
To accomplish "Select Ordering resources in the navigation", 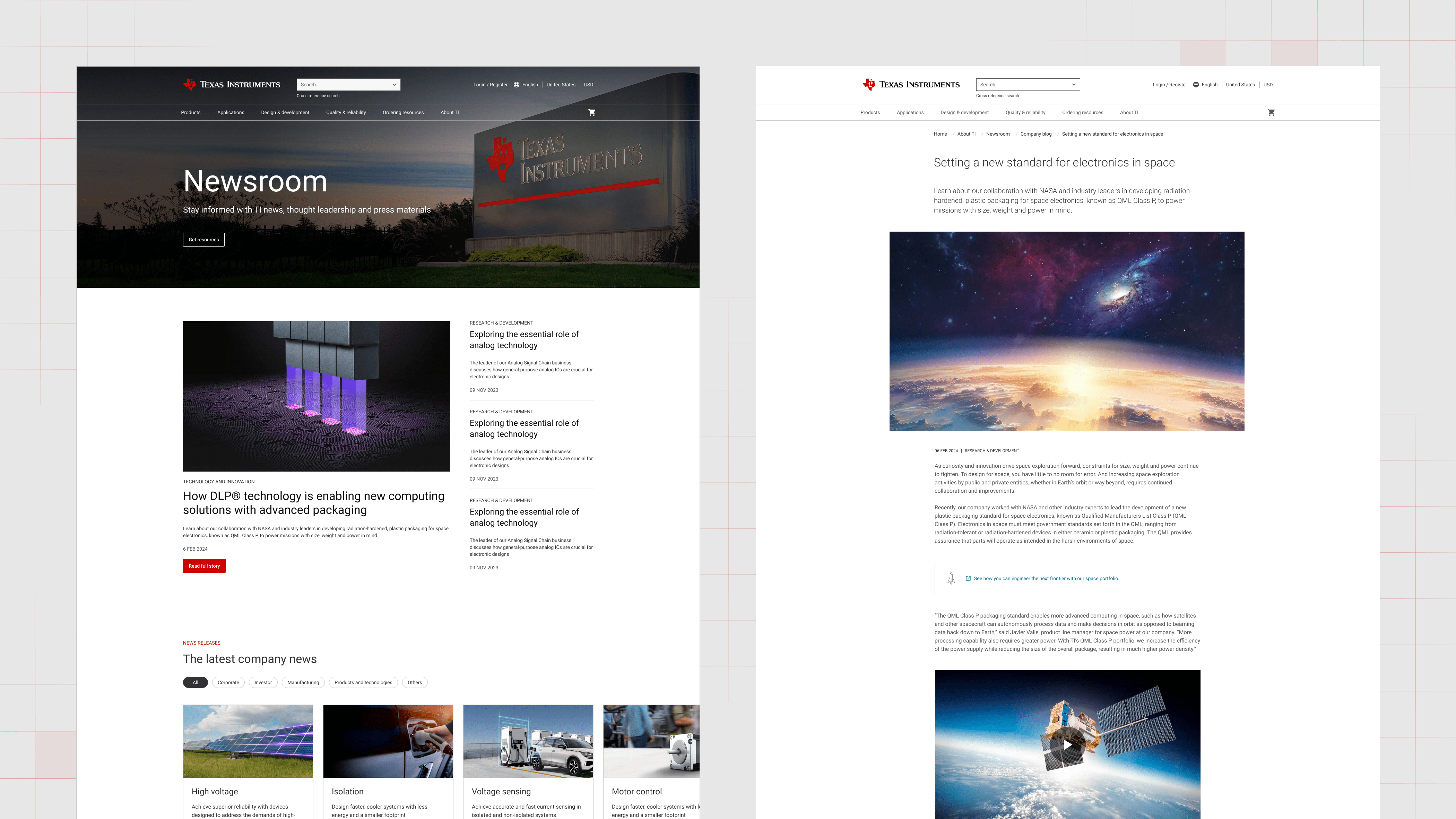I will pos(403,112).
